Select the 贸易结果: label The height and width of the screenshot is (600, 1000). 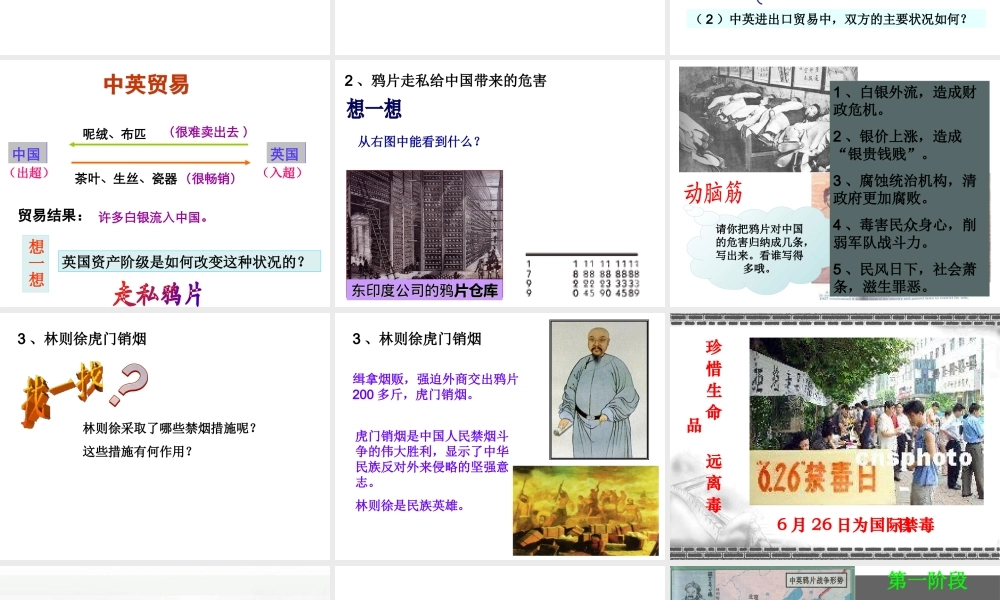(x=51, y=216)
